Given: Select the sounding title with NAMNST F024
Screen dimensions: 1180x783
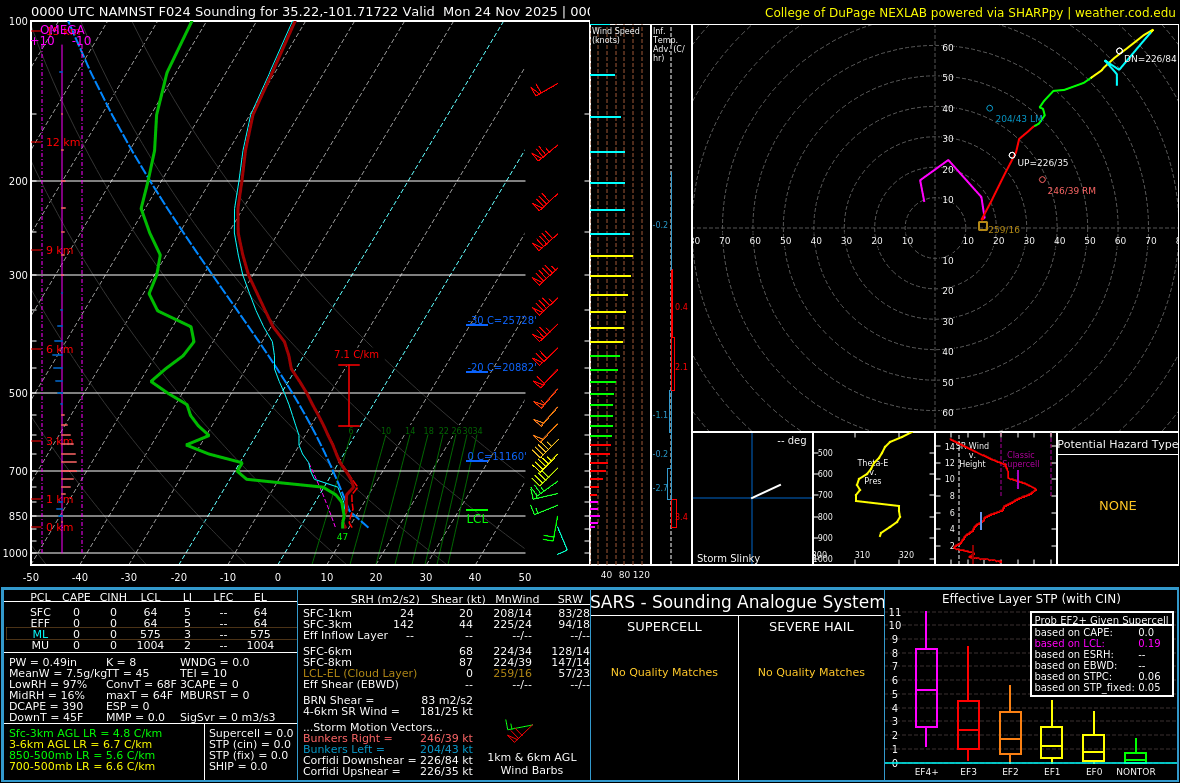Looking at the screenshot, I should [x=310, y=12].
